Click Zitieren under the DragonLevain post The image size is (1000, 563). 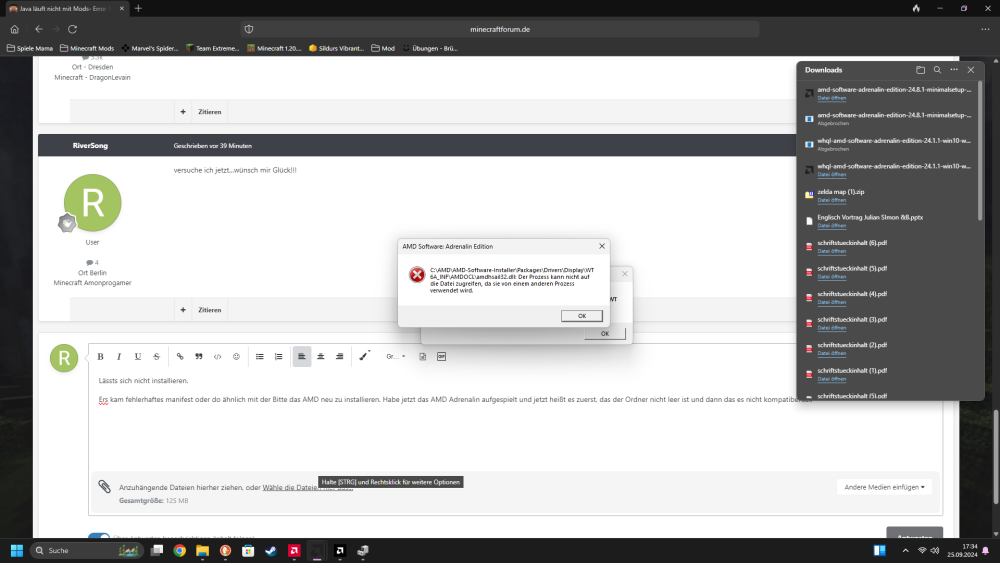(x=209, y=112)
